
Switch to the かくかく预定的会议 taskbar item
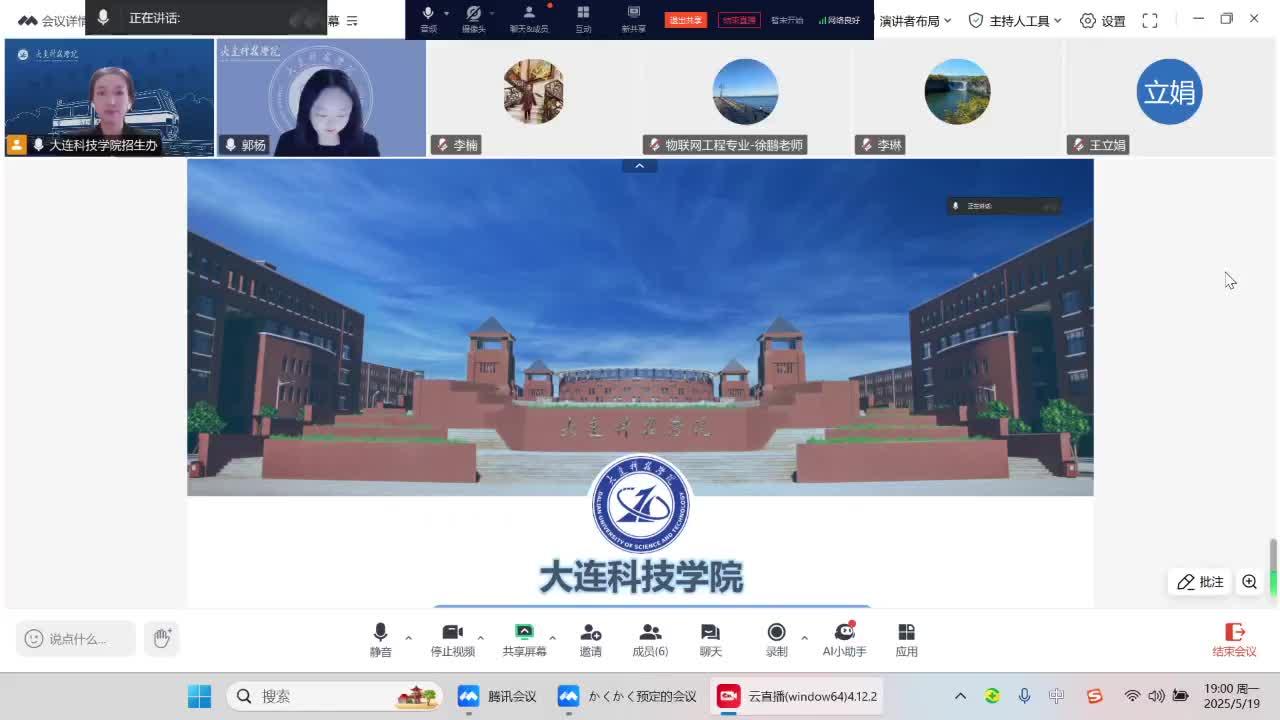coord(628,696)
